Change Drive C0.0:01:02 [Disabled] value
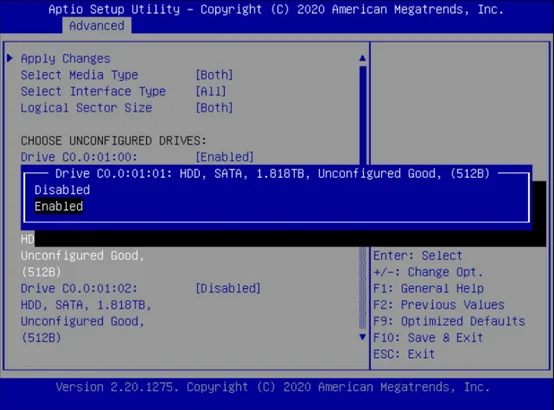This screenshot has width=554, height=410. click(x=228, y=288)
